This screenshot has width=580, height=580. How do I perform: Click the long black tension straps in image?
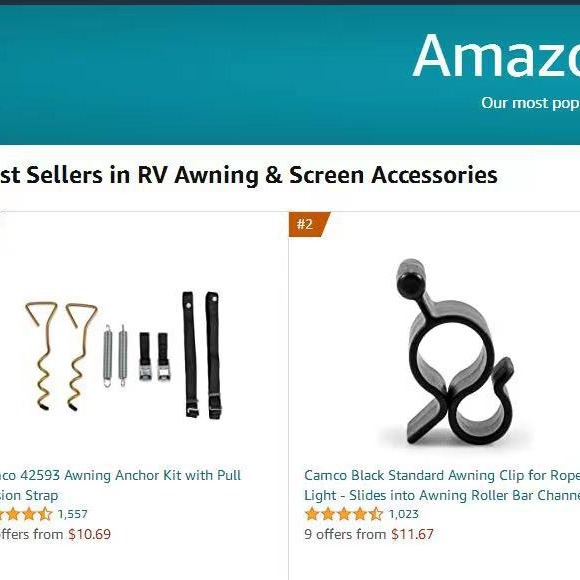(202, 355)
